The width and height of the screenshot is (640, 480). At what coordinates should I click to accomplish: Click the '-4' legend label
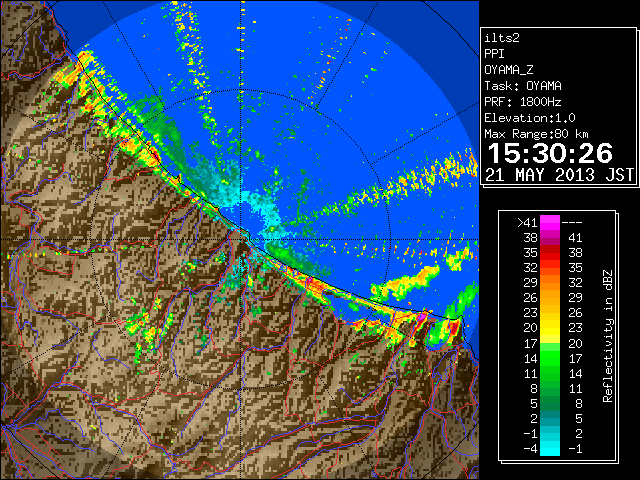click(x=530, y=449)
